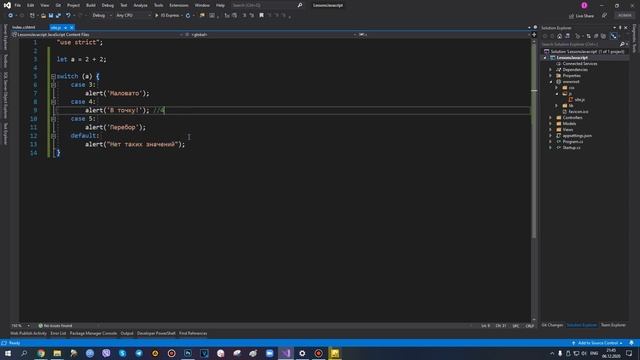Select the Solution 'LessonsJavascript' root node
Screen dimensions: 640x360
click(x=584, y=52)
